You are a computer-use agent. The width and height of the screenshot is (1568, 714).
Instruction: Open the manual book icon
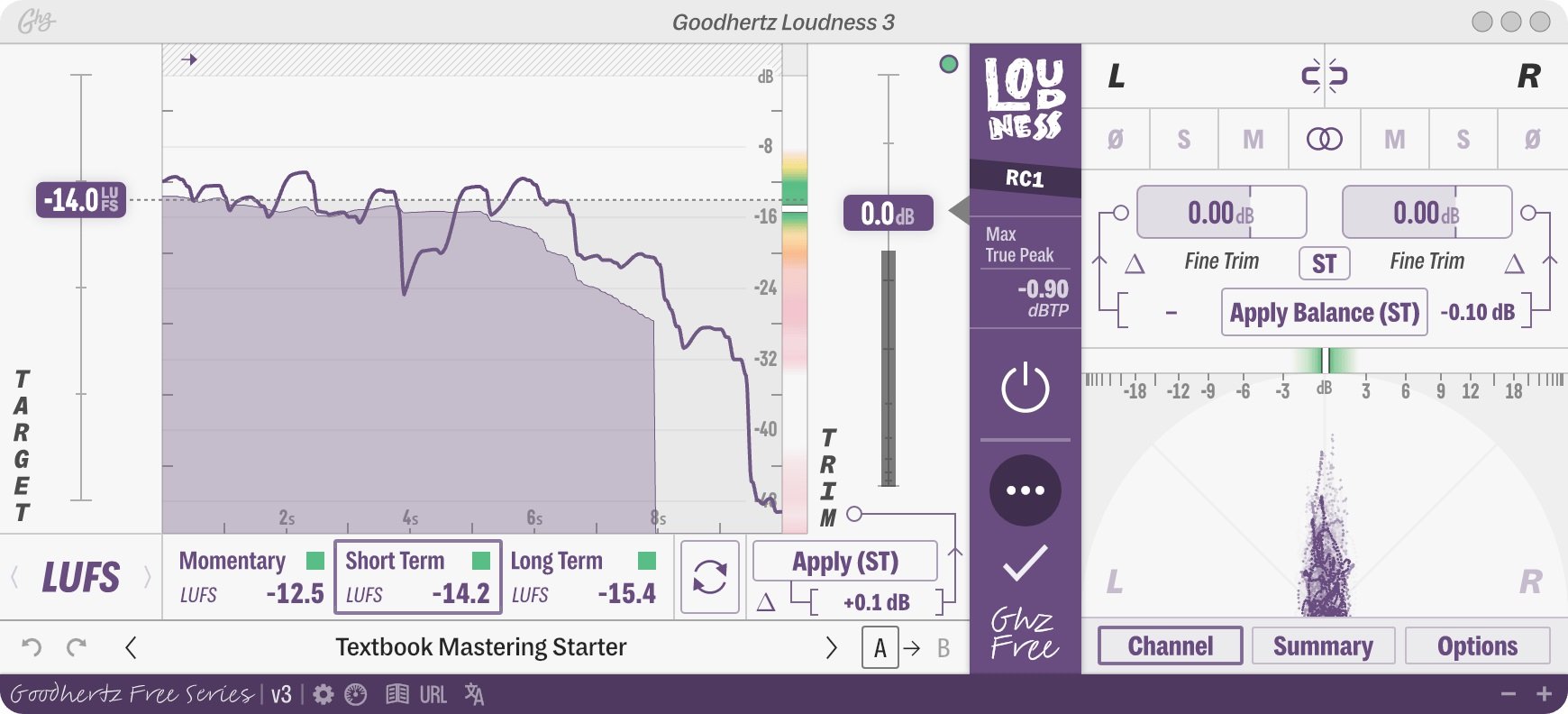[x=397, y=694]
